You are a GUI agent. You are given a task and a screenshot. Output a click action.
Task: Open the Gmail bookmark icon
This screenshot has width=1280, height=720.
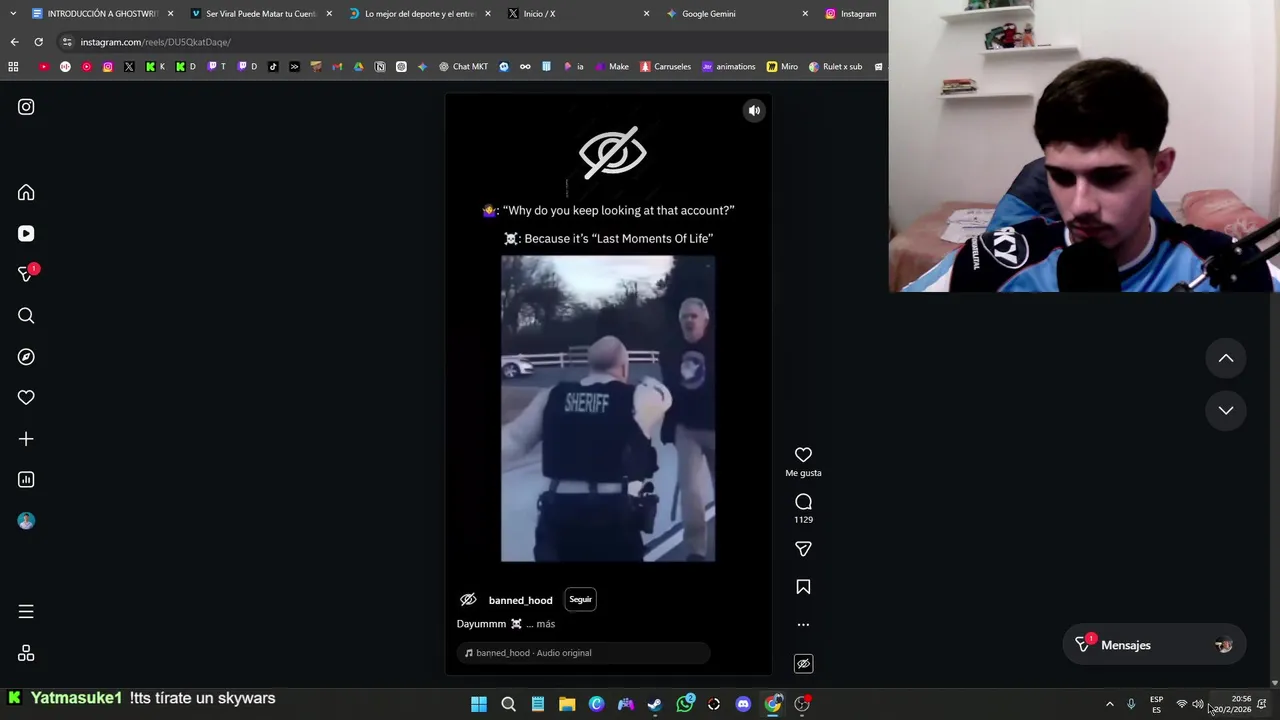click(x=337, y=67)
